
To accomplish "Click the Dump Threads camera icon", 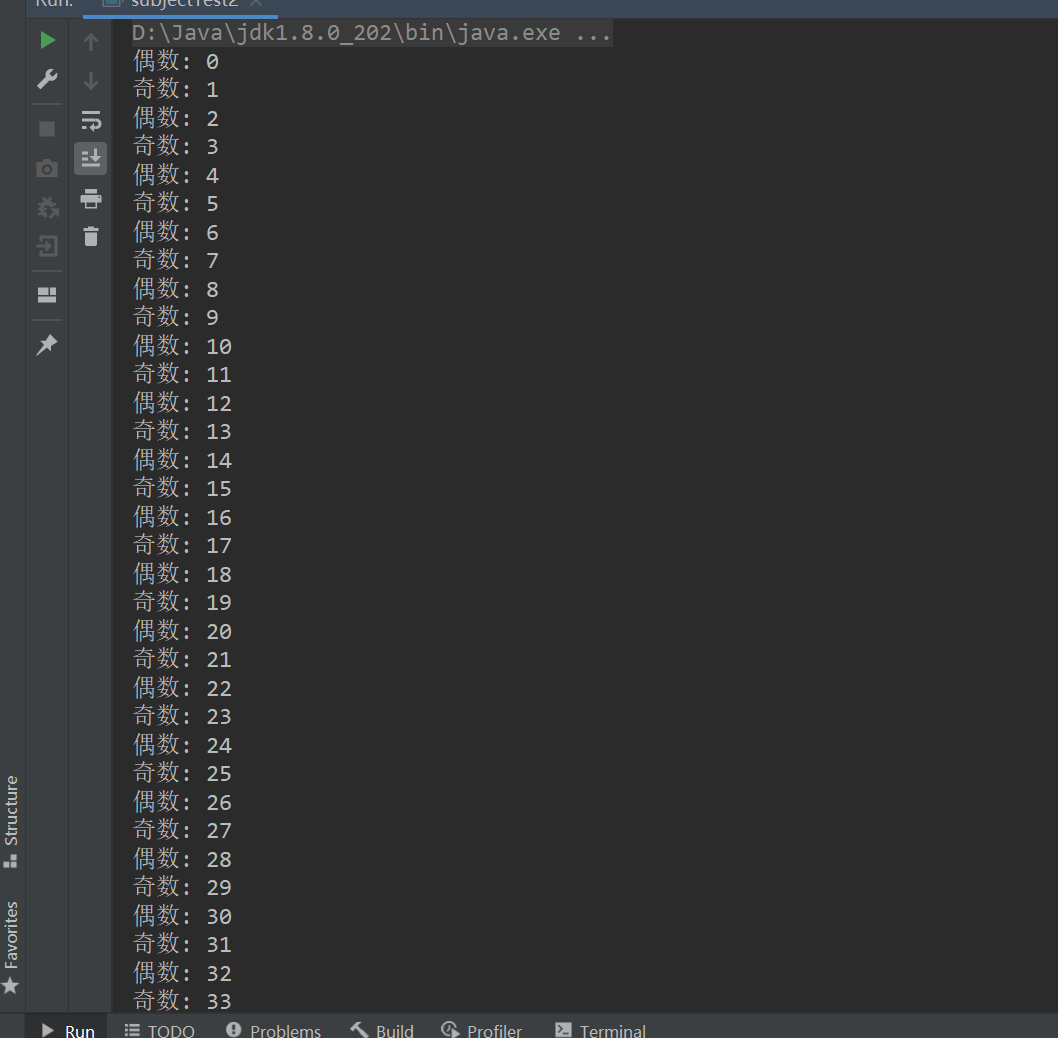I will 47,168.
